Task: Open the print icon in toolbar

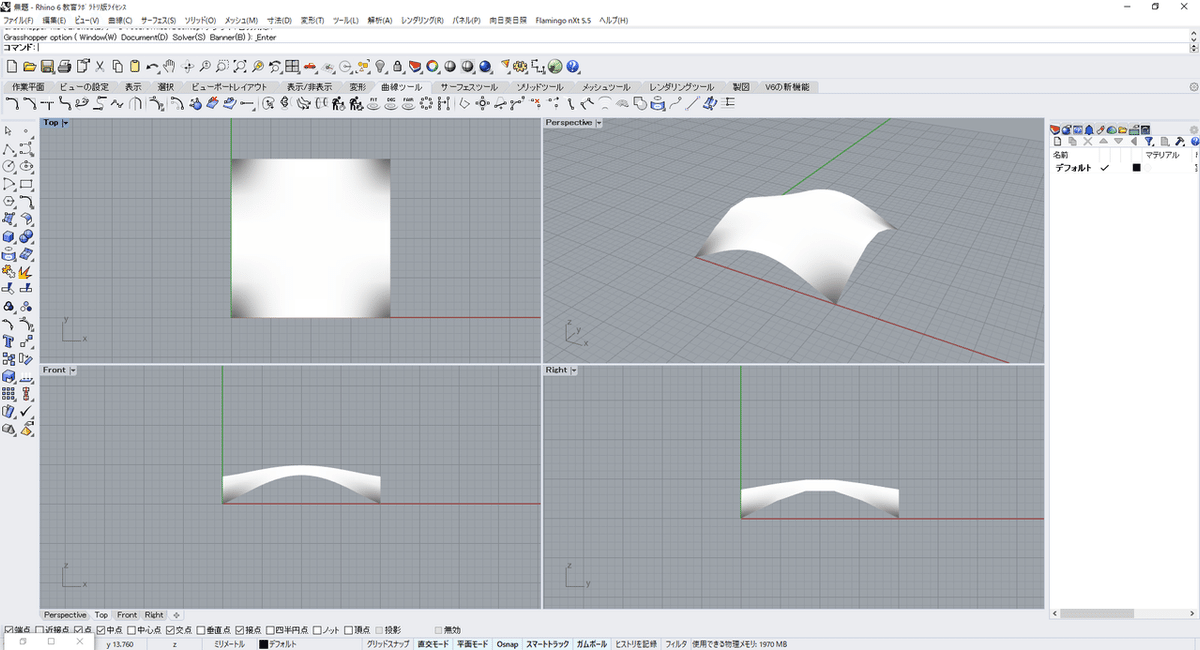Action: (63, 67)
